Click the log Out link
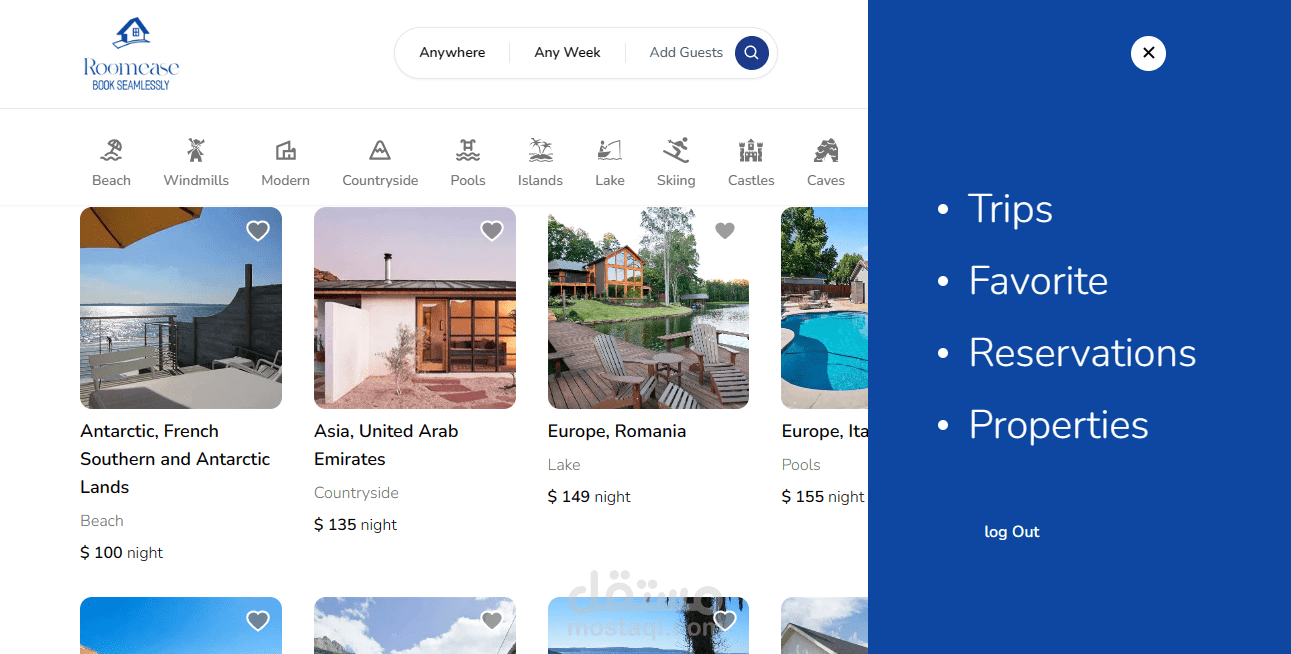This screenshot has width=1291, height=654. (x=1012, y=532)
